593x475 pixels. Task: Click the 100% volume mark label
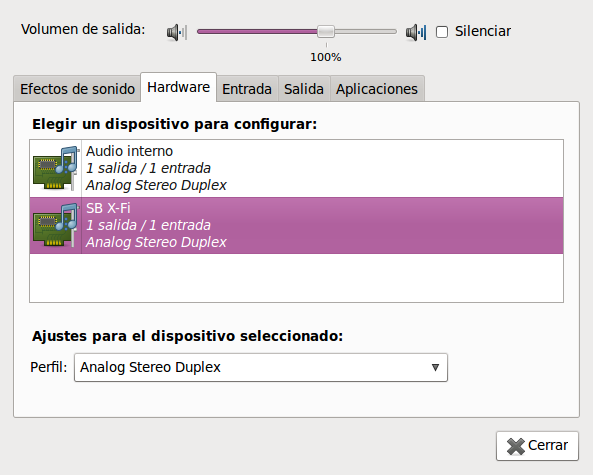pyautogui.click(x=326, y=57)
